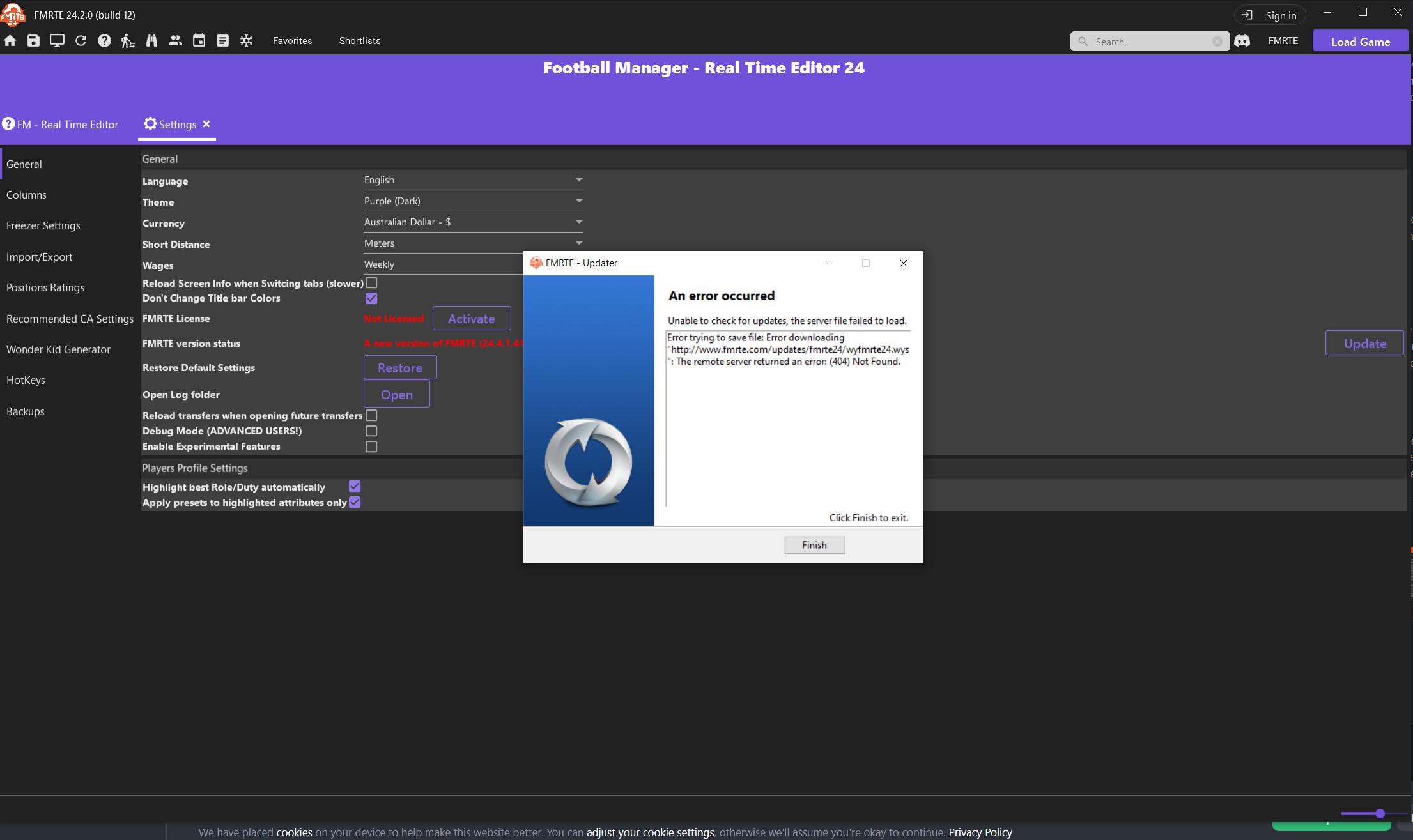
Task: Click the sign-in arrow icon
Action: tap(1247, 15)
